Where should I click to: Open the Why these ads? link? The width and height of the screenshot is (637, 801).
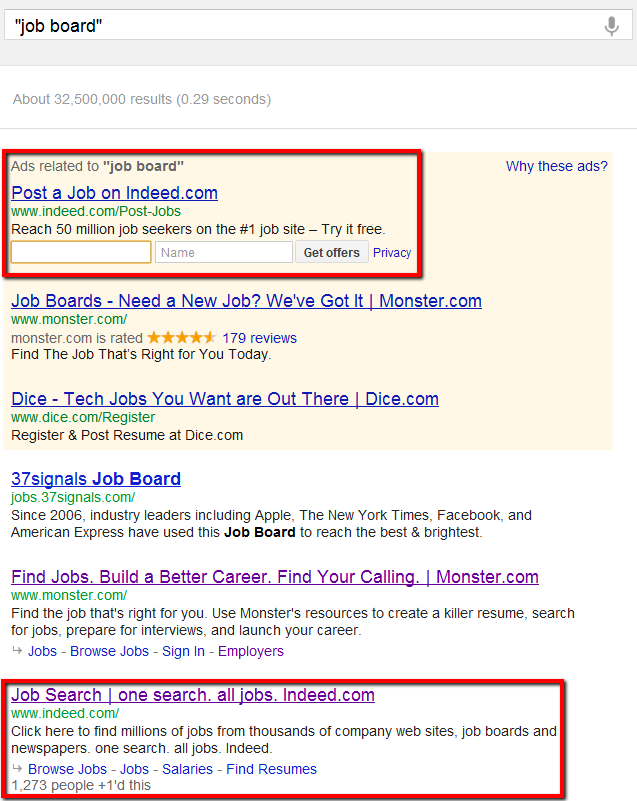pyautogui.click(x=557, y=166)
